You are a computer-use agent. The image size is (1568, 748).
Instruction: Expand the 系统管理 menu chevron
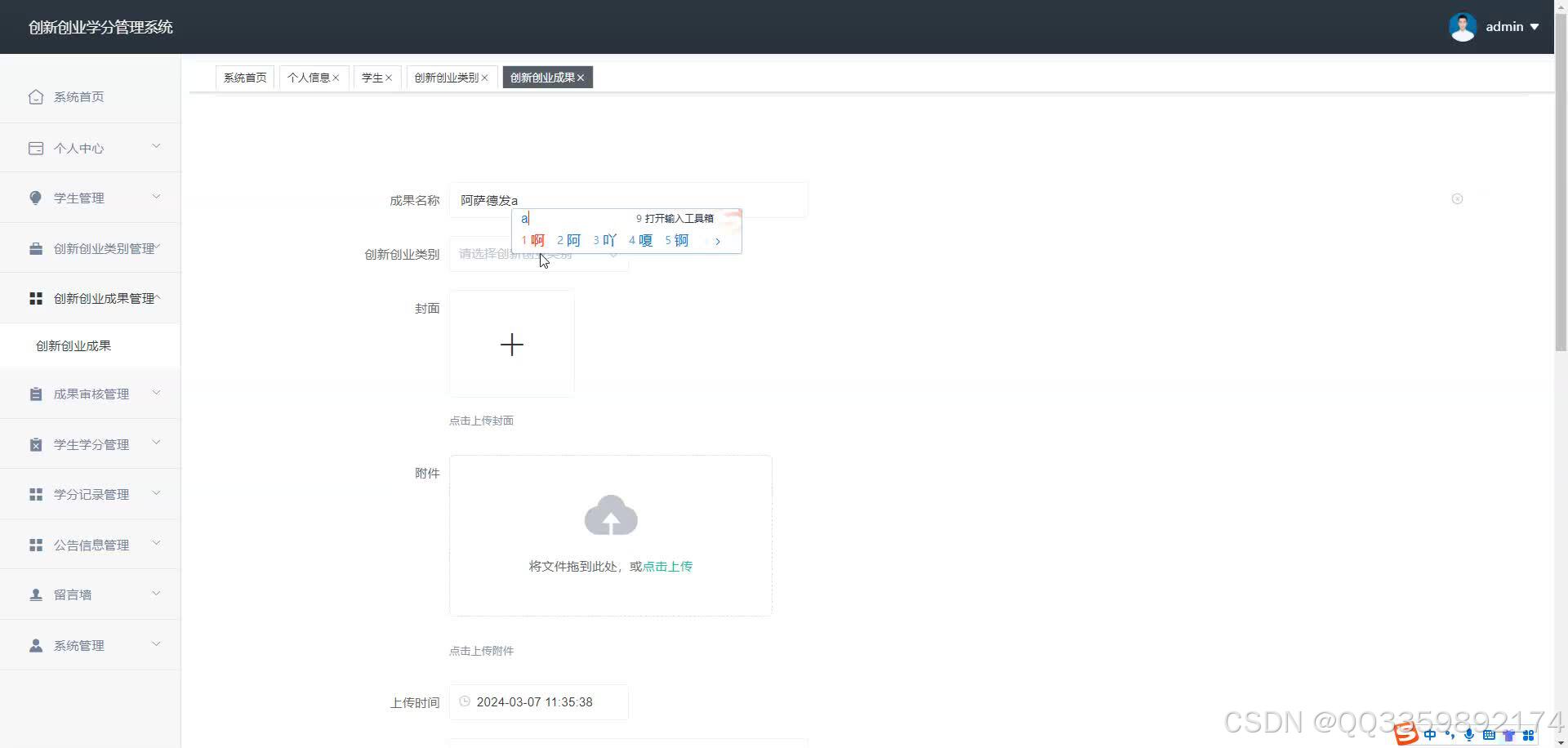pyautogui.click(x=156, y=643)
